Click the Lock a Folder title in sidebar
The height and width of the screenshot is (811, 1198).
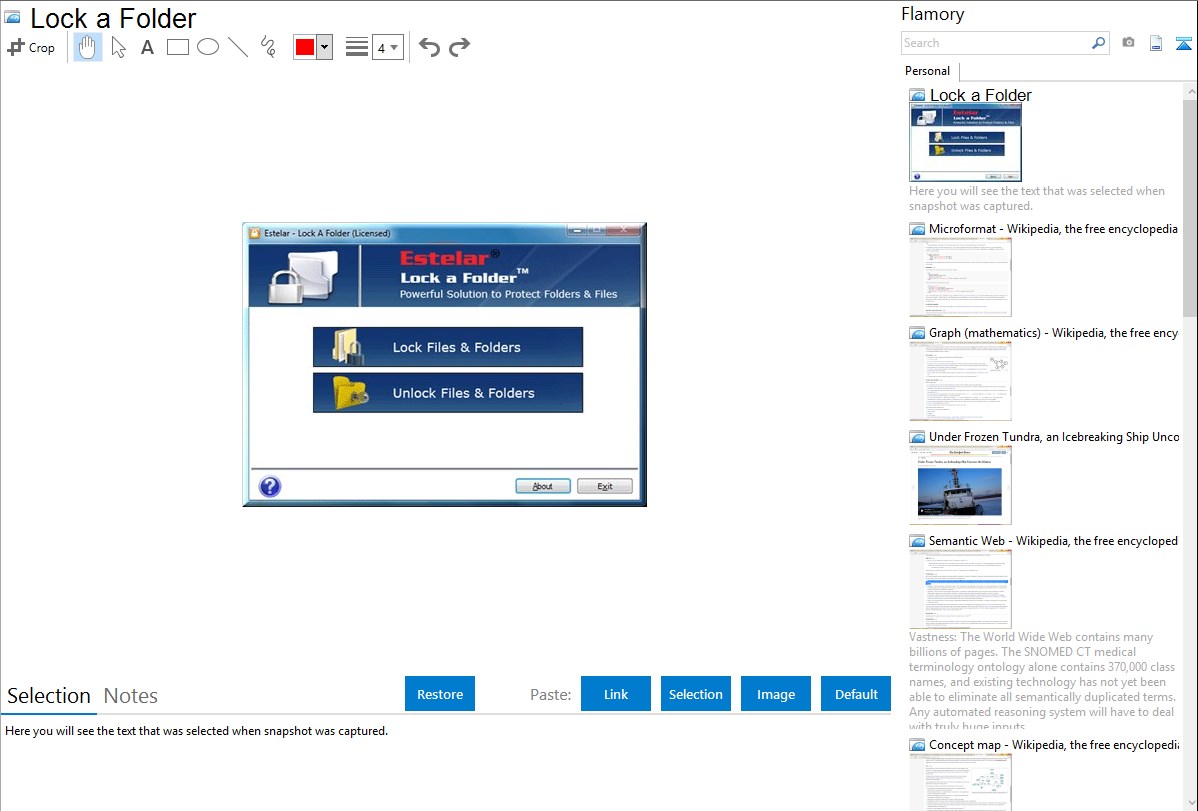[980, 96]
